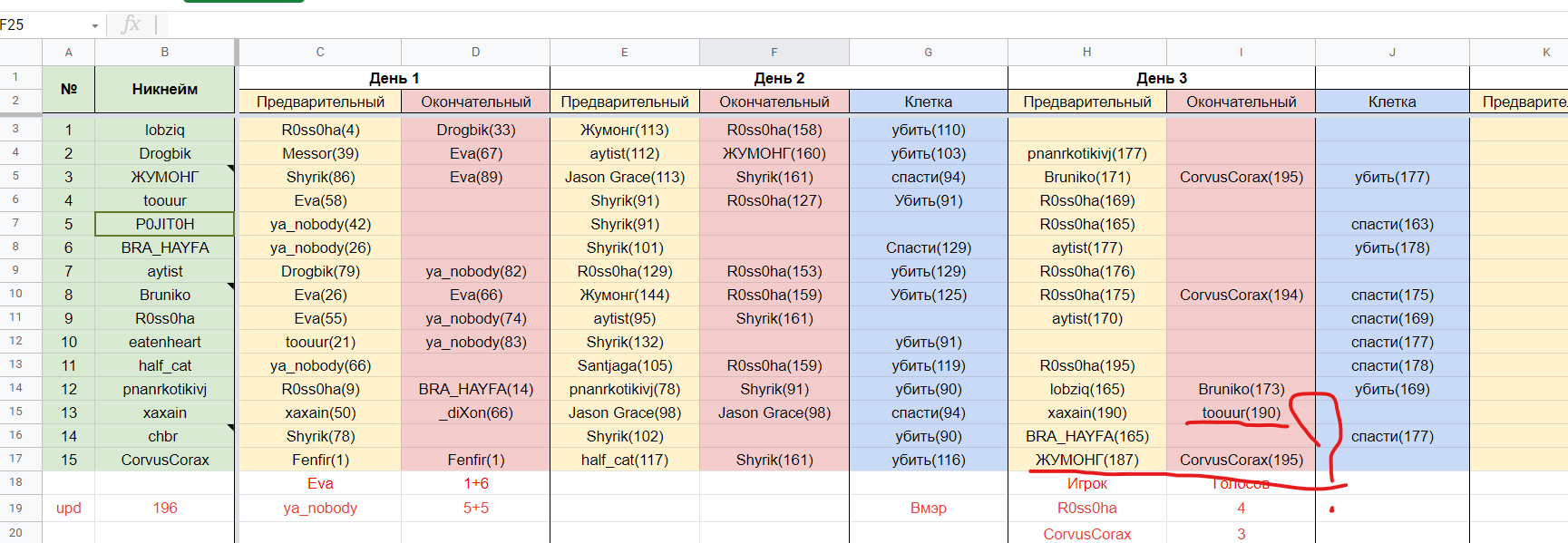
Task: Click the red upd cell
Action: (x=69, y=508)
